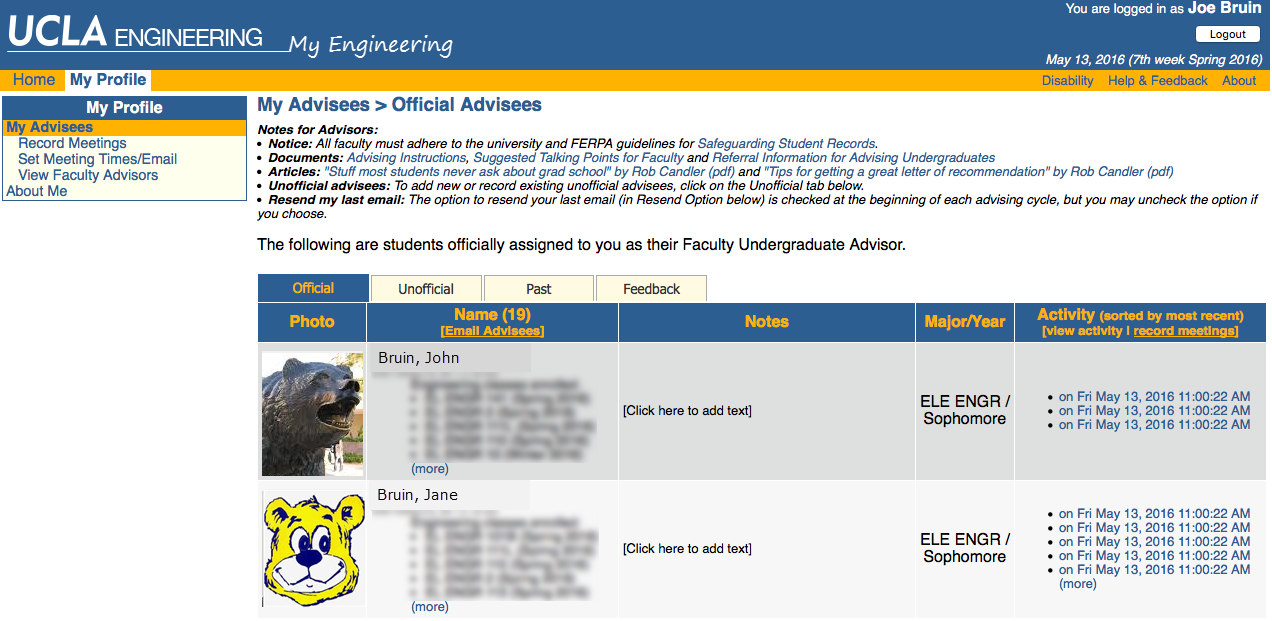
Task: Click the view activity link
Action: (x=1084, y=331)
